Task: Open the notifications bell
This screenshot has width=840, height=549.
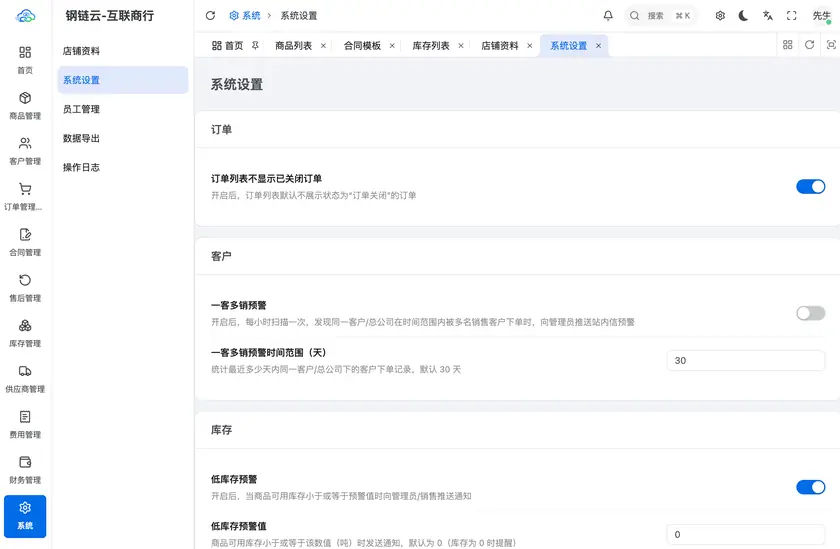Action: 608,16
